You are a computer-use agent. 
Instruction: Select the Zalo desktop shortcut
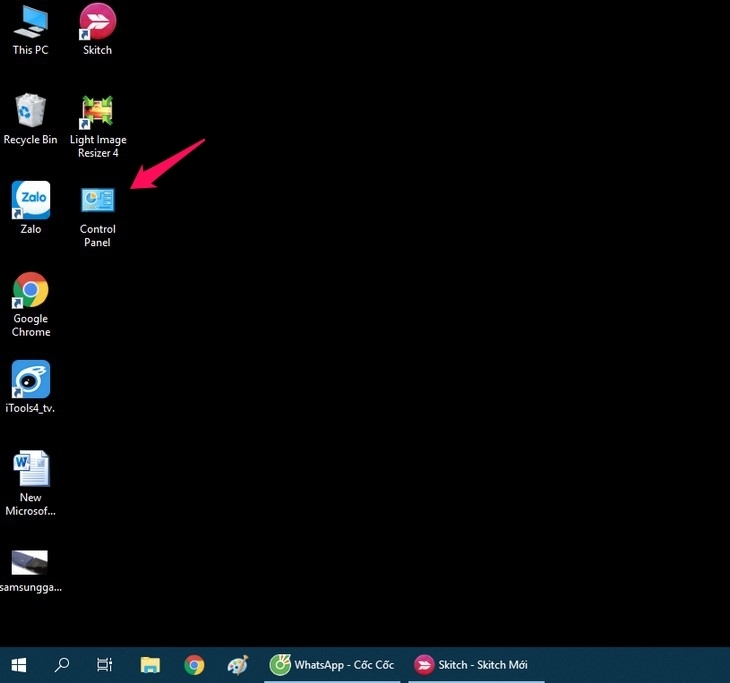tap(30, 199)
